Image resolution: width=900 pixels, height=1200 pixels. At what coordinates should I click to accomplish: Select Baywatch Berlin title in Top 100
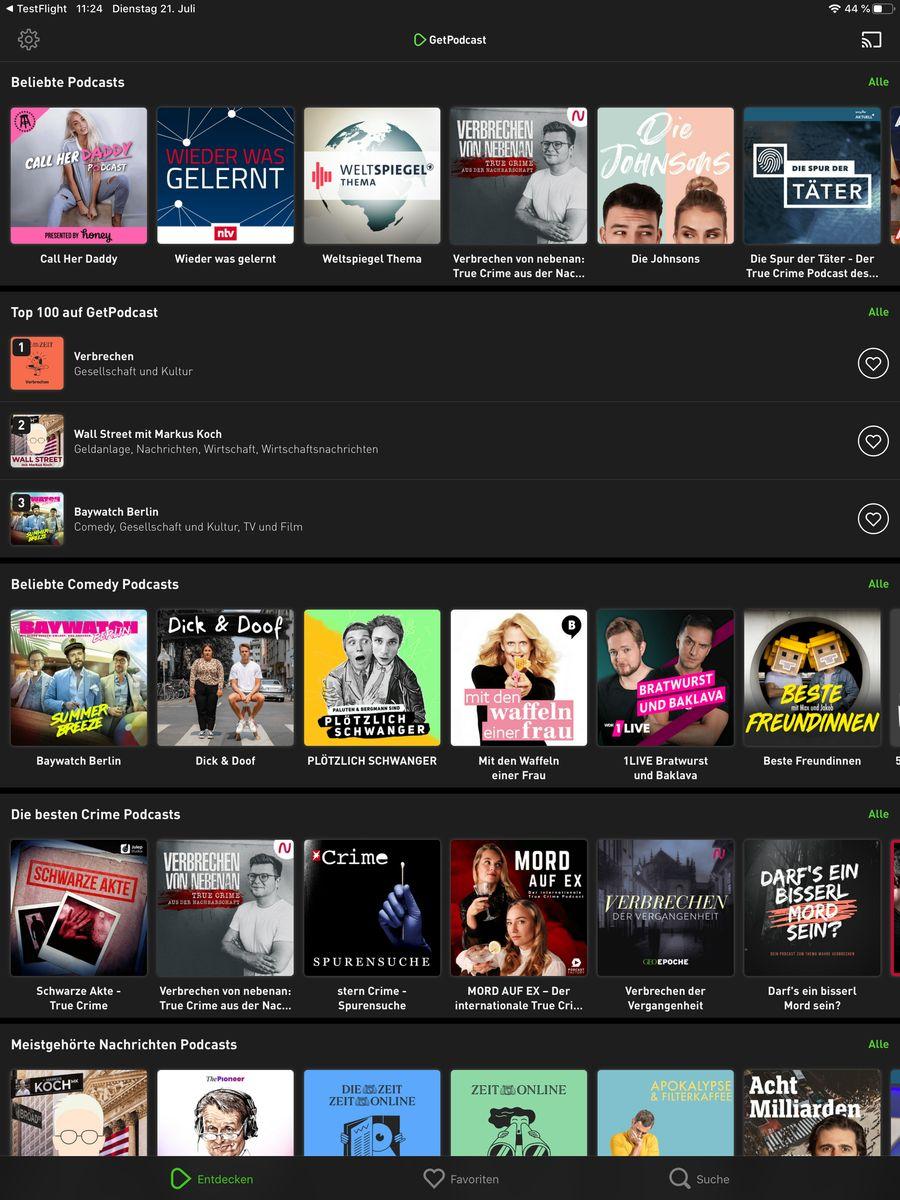(116, 512)
